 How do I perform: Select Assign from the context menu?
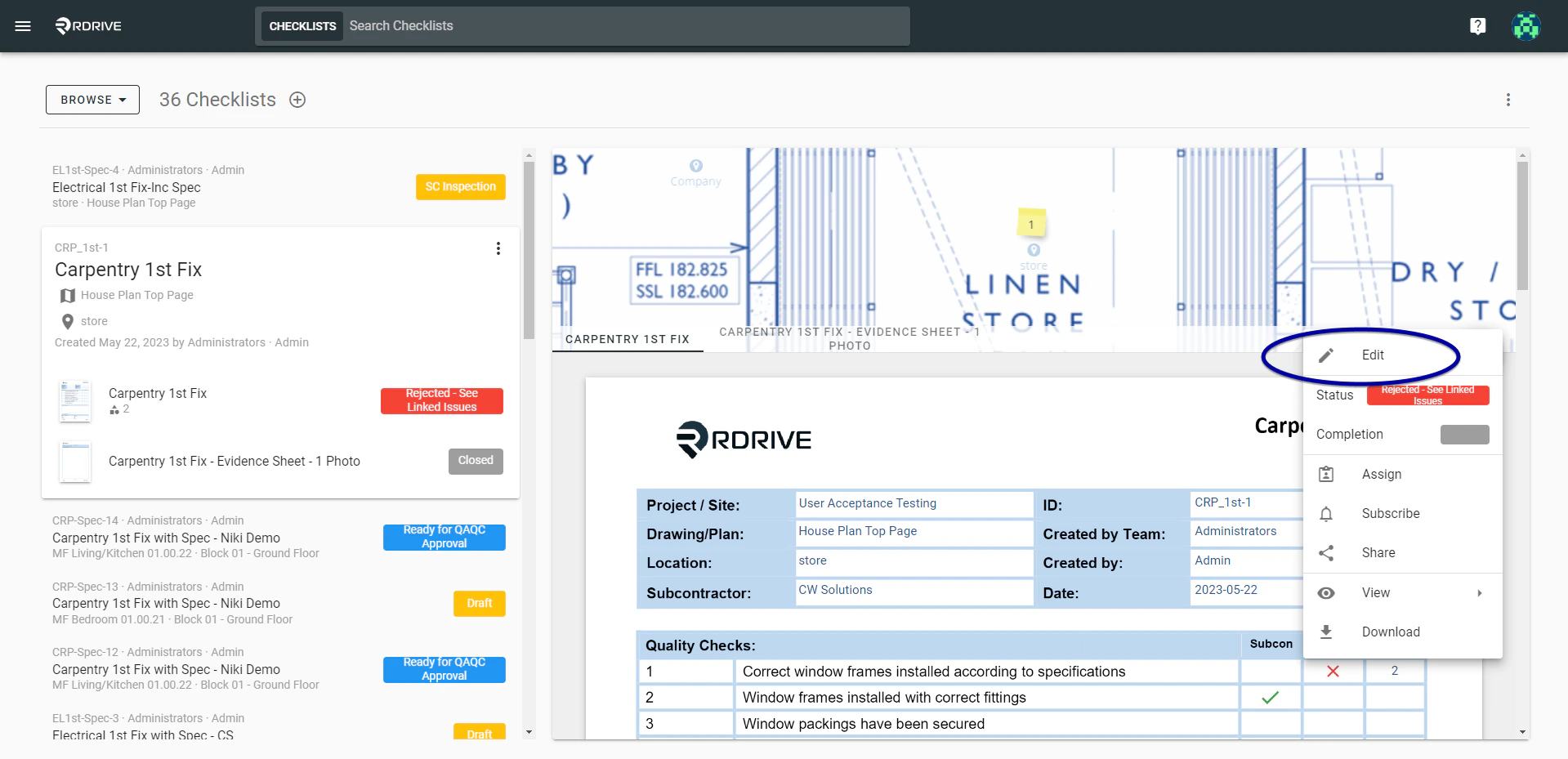click(x=1403, y=474)
